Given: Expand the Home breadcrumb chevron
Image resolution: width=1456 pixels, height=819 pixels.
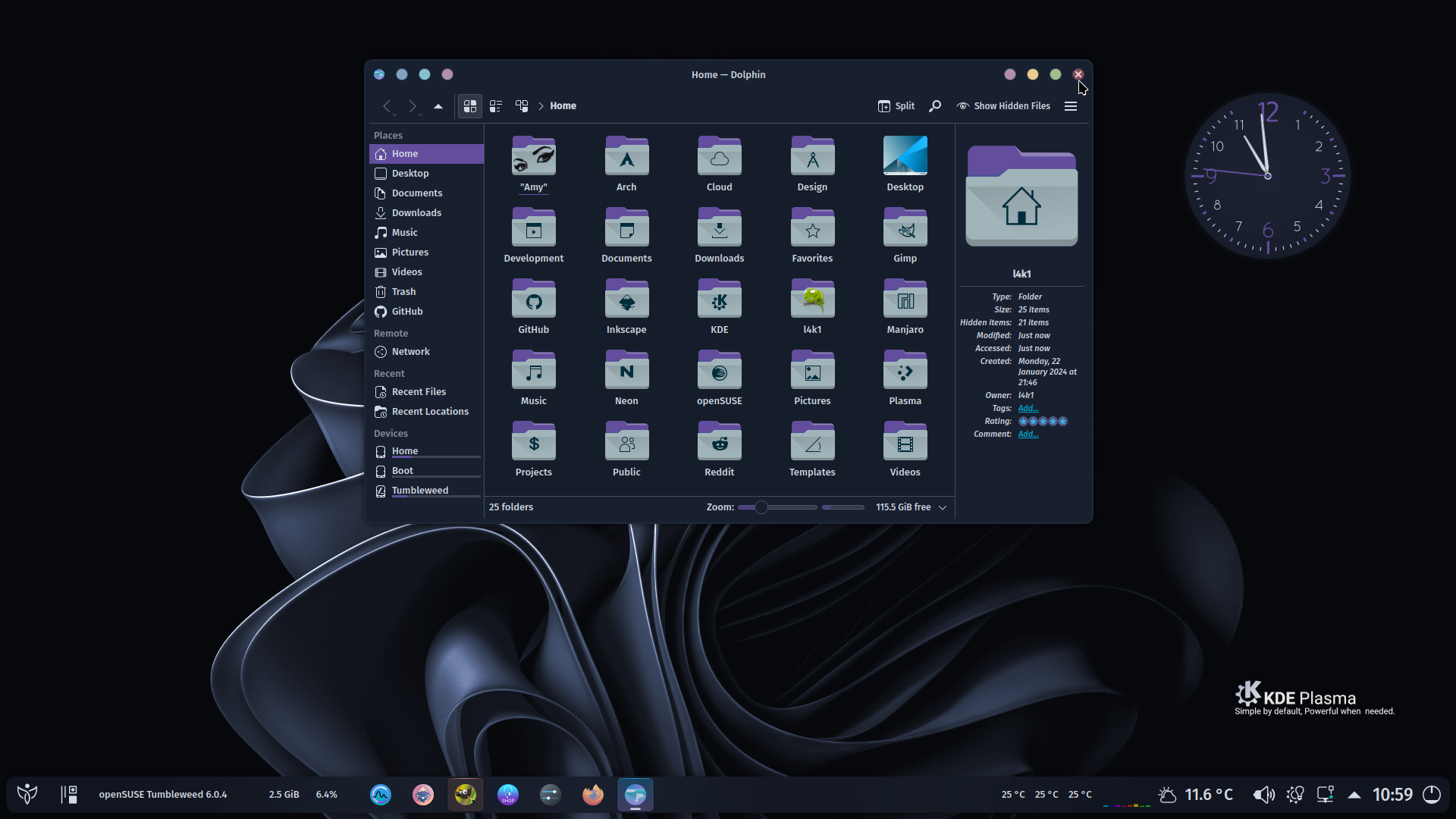Looking at the screenshot, I should [x=541, y=106].
